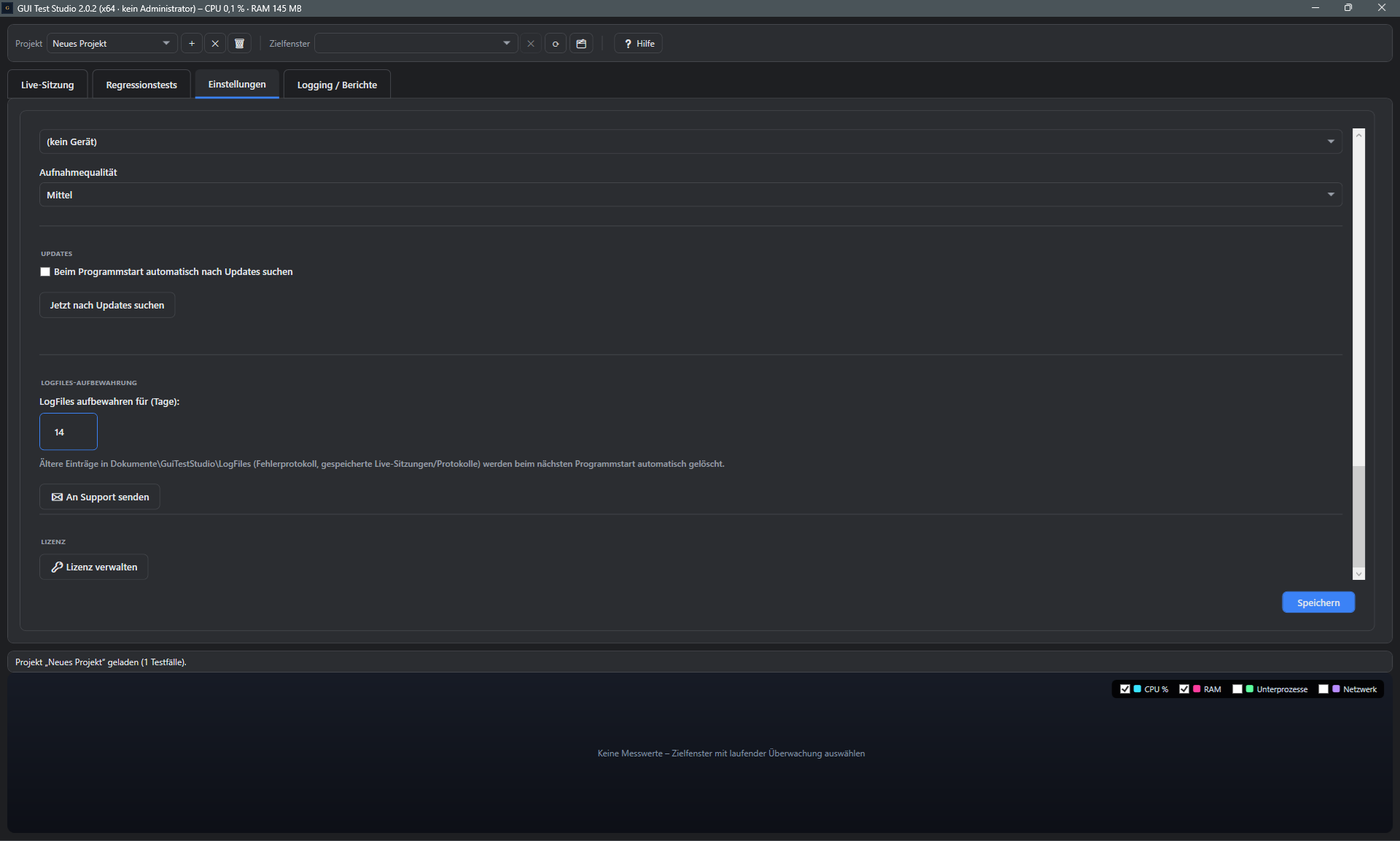Image resolution: width=1400 pixels, height=841 pixels.
Task: Select the Einstellungen tab
Action: [x=237, y=85]
